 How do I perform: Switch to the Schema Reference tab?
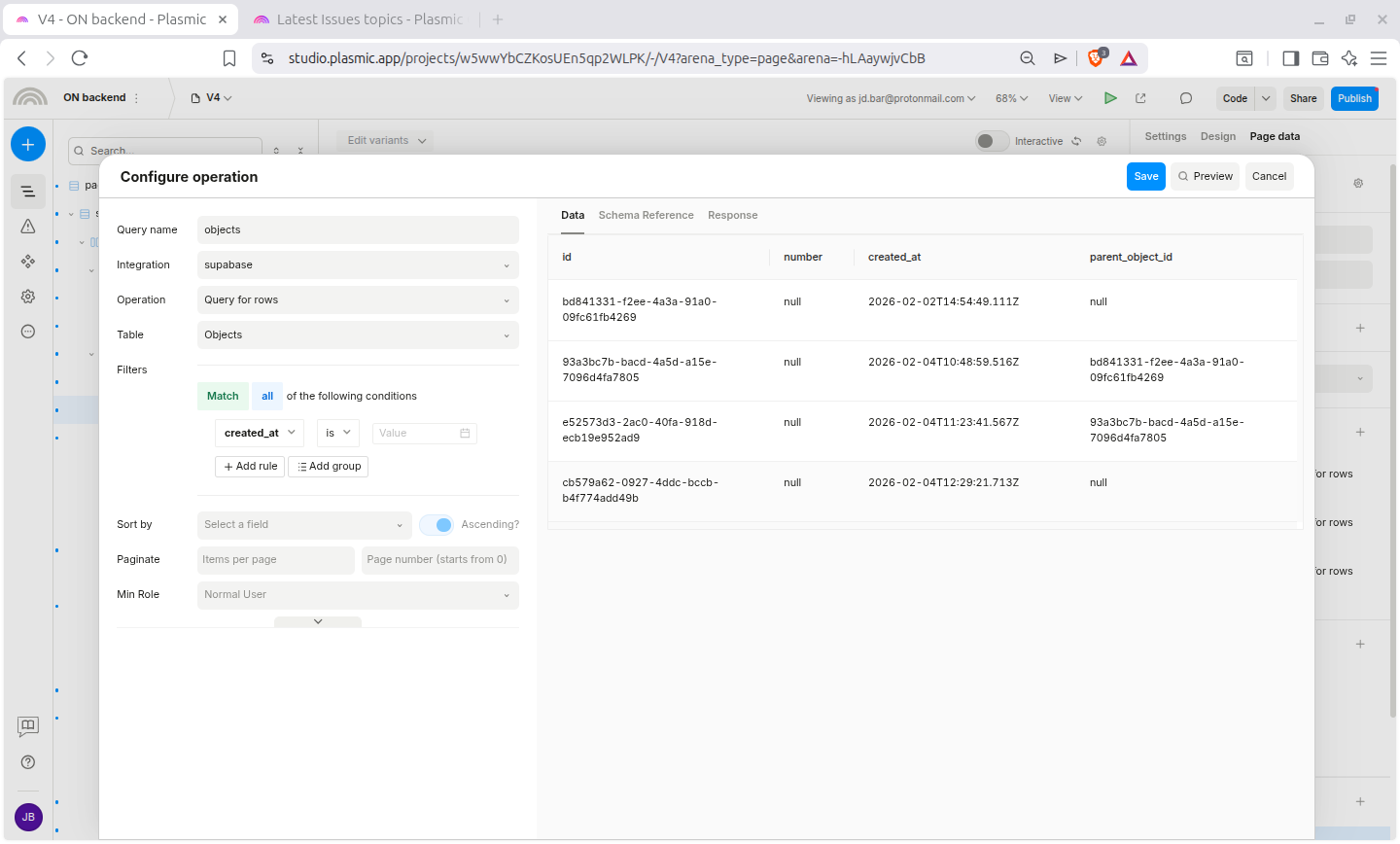point(646,216)
